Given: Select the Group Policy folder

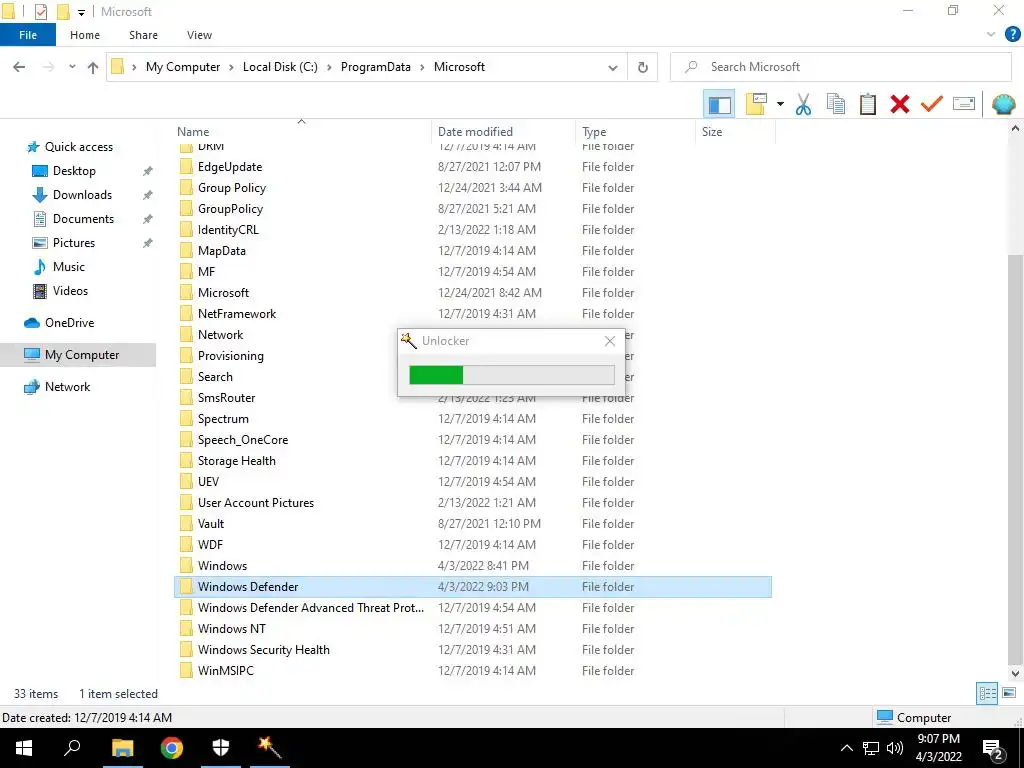Looking at the screenshot, I should click(232, 188).
